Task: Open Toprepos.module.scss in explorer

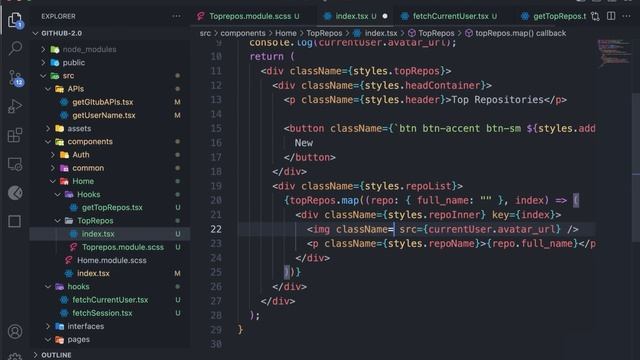Action: point(122,247)
